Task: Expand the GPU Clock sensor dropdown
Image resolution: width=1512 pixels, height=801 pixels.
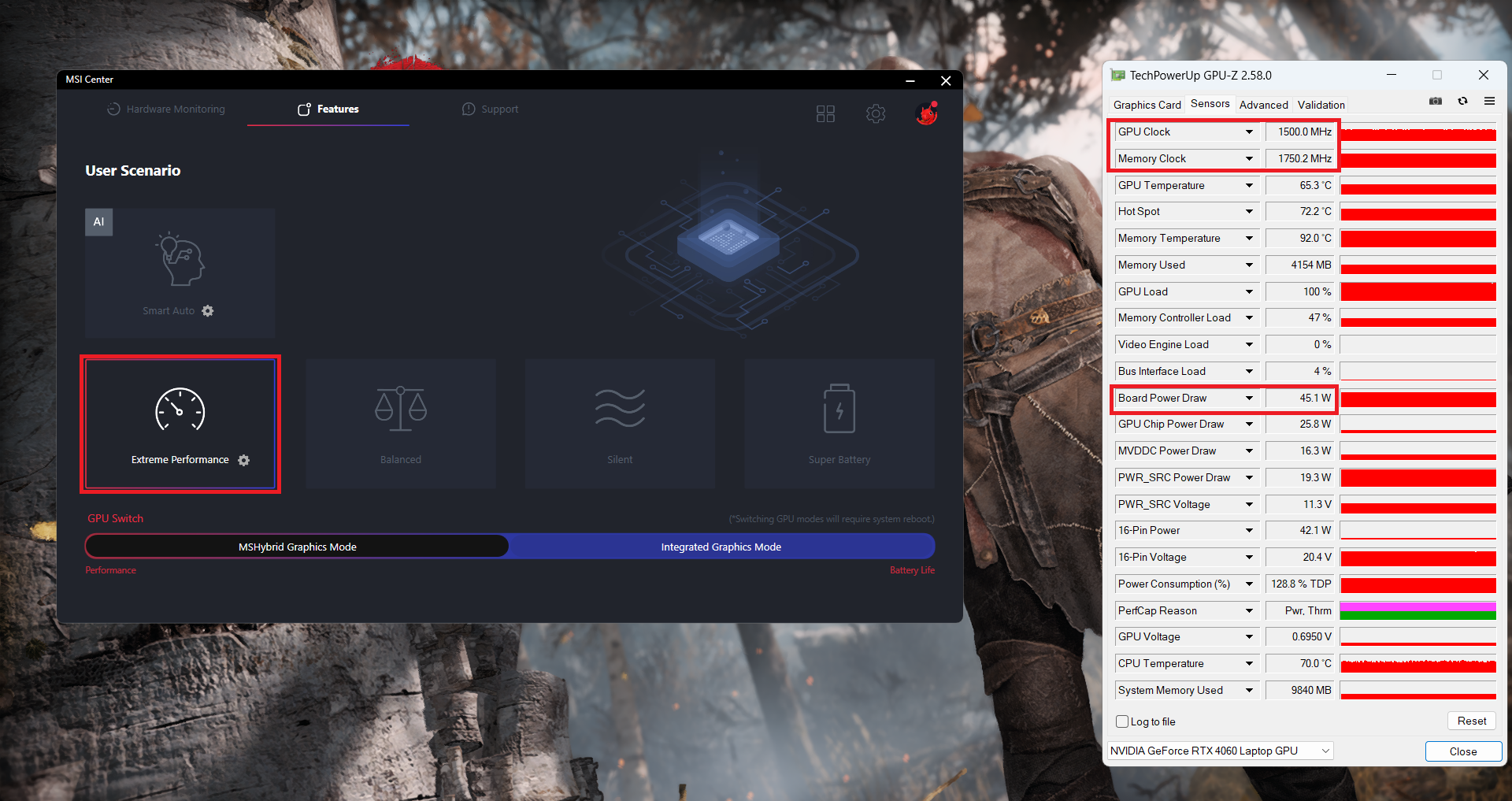Action: click(x=1249, y=132)
